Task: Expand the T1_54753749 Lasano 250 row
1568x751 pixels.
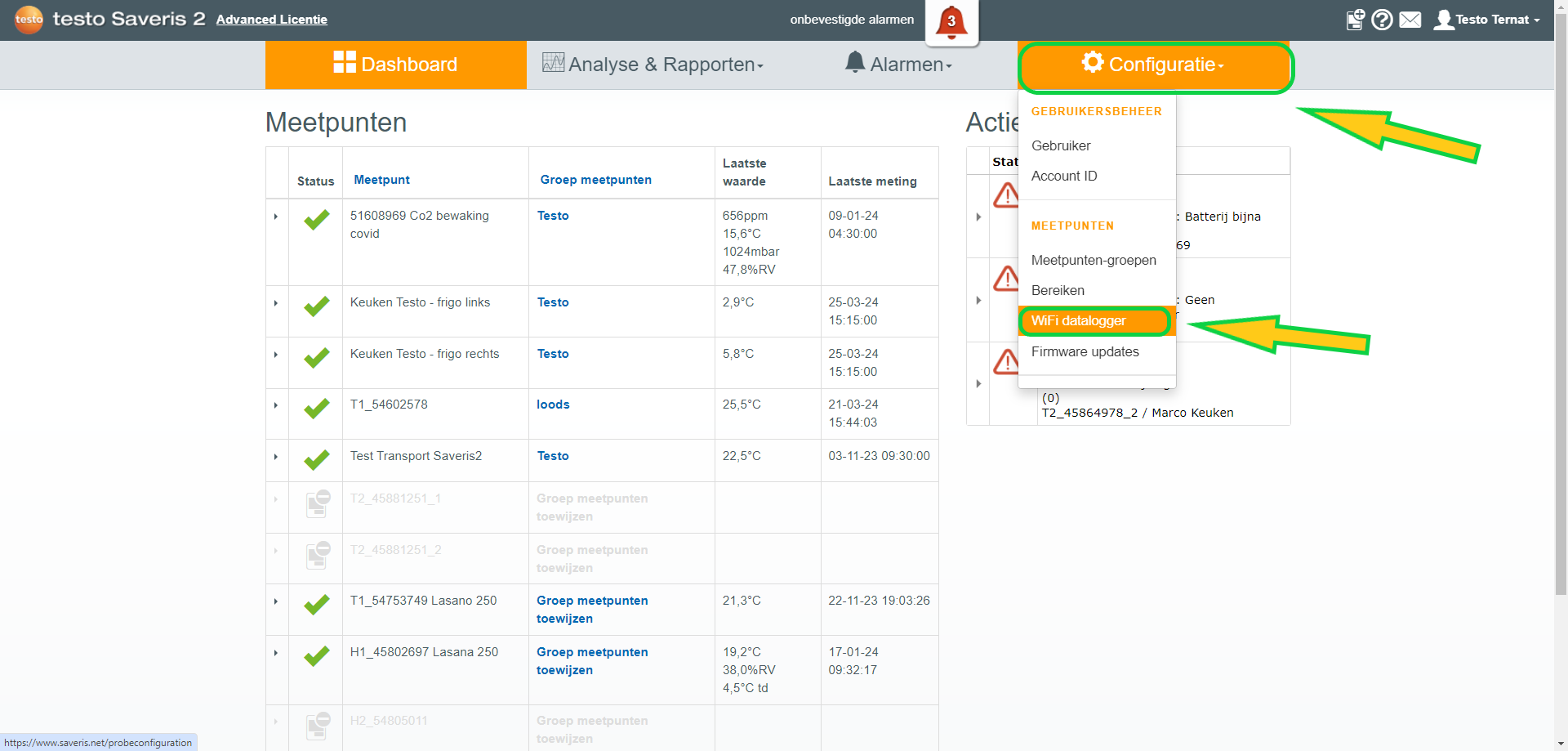Action: [276, 601]
